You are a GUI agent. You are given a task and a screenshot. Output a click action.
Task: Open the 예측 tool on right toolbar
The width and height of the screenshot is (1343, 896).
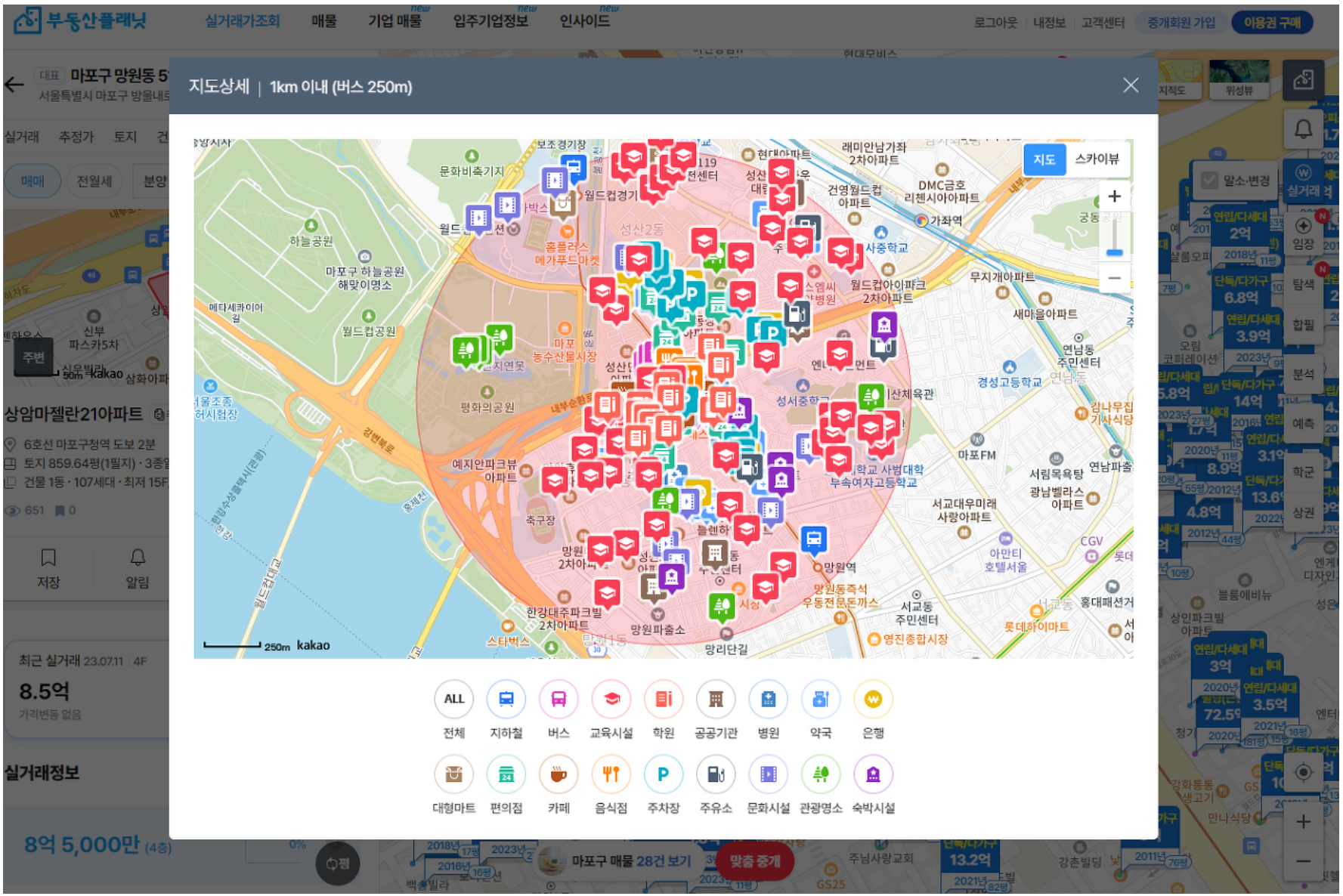[1304, 424]
